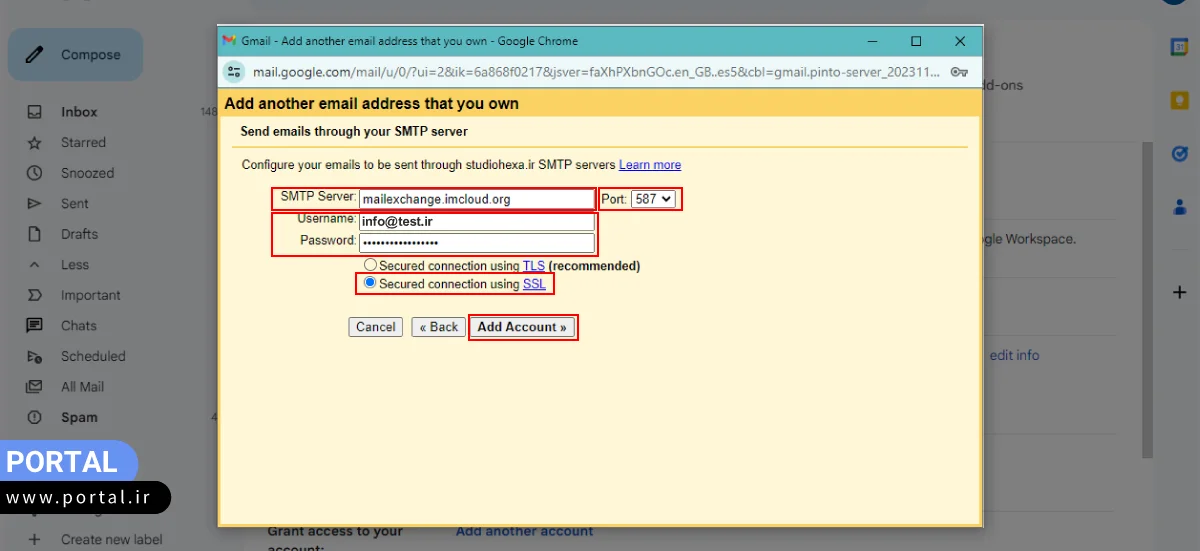Click the Compose button
The height and width of the screenshot is (551, 1200).
(76, 55)
